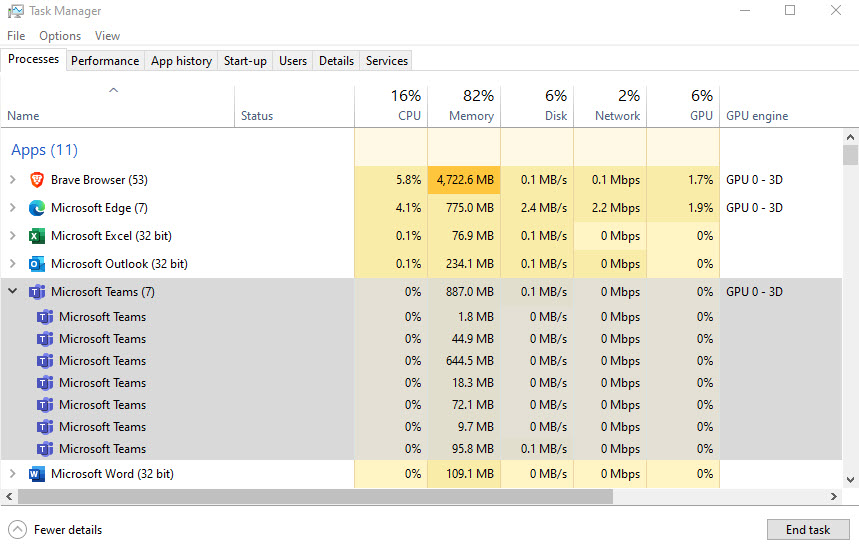Click the Task Manager title bar icon
This screenshot has width=859, height=554.
16,11
